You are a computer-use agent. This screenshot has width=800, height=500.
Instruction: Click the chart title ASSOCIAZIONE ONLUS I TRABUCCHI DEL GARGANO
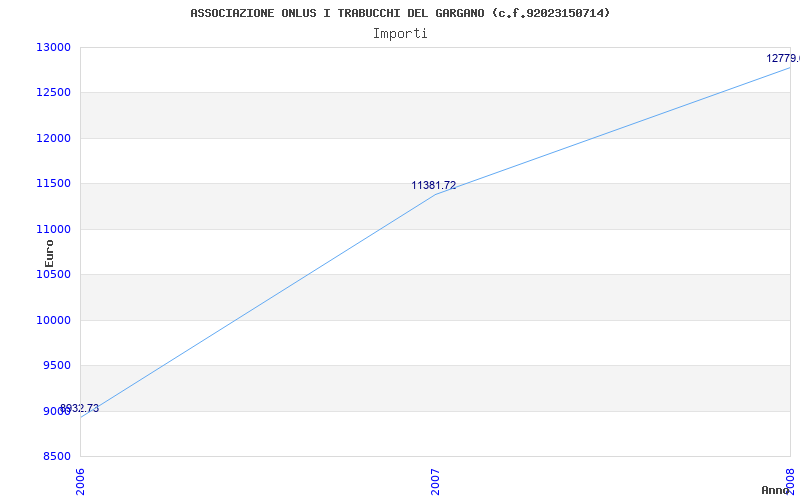[x=400, y=13]
